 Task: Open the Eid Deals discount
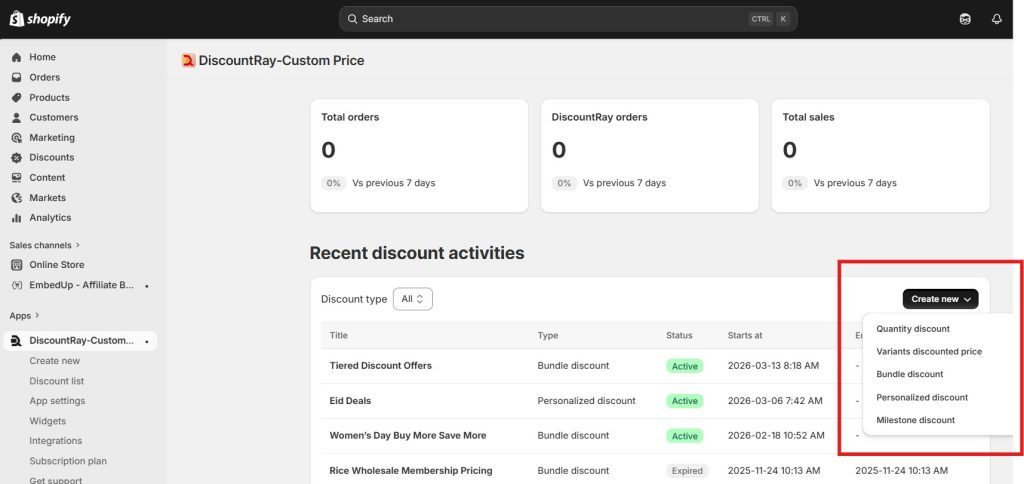pos(350,401)
